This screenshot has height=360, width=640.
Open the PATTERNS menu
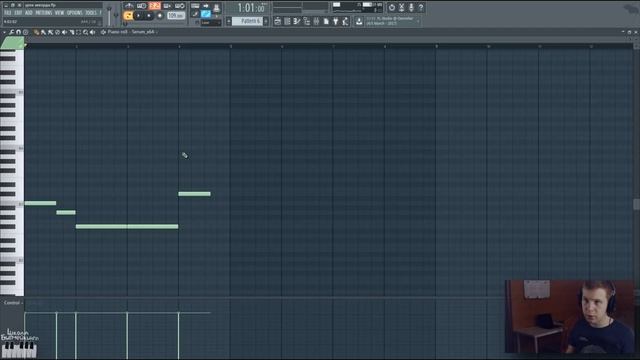tap(44, 13)
